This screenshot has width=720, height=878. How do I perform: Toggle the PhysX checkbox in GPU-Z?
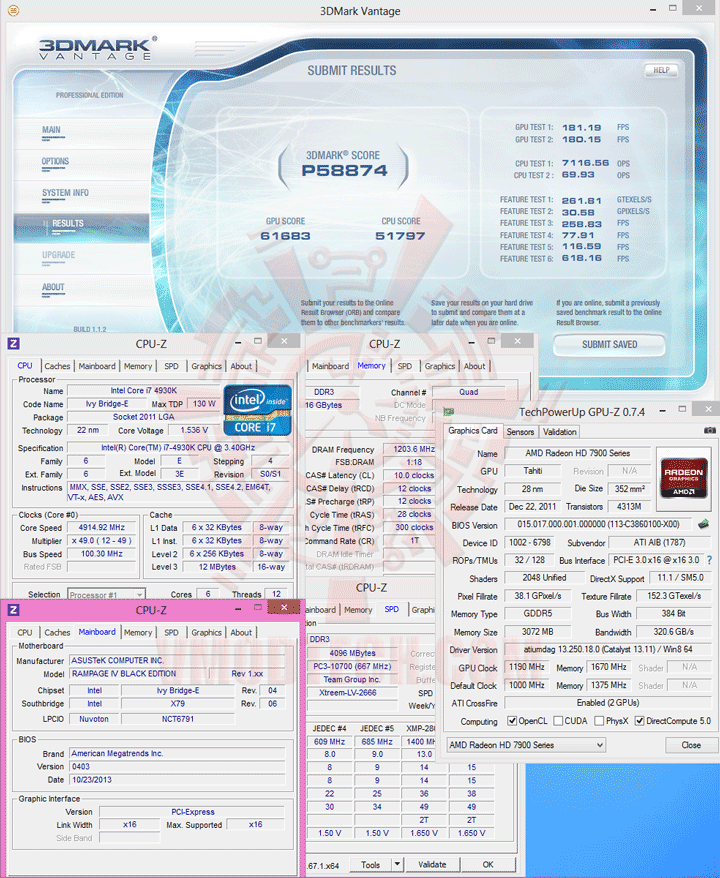599,721
